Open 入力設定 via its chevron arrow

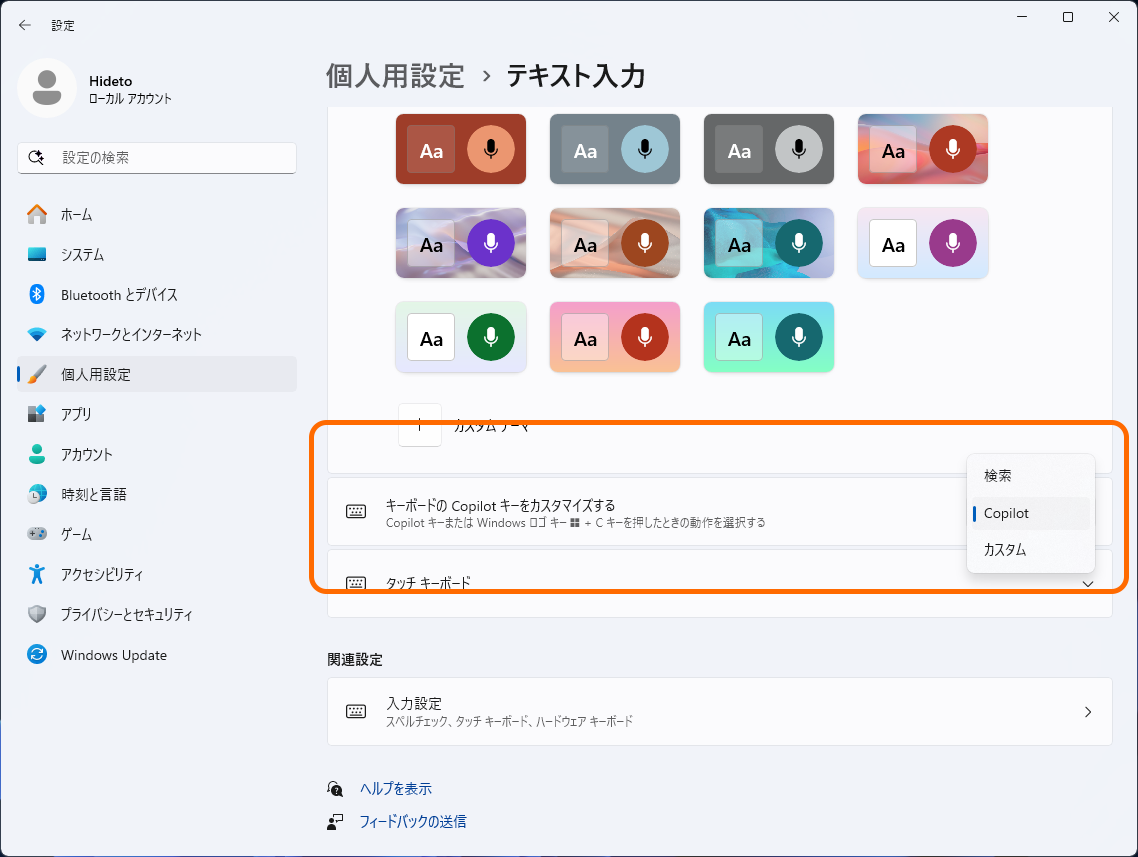(1087, 711)
